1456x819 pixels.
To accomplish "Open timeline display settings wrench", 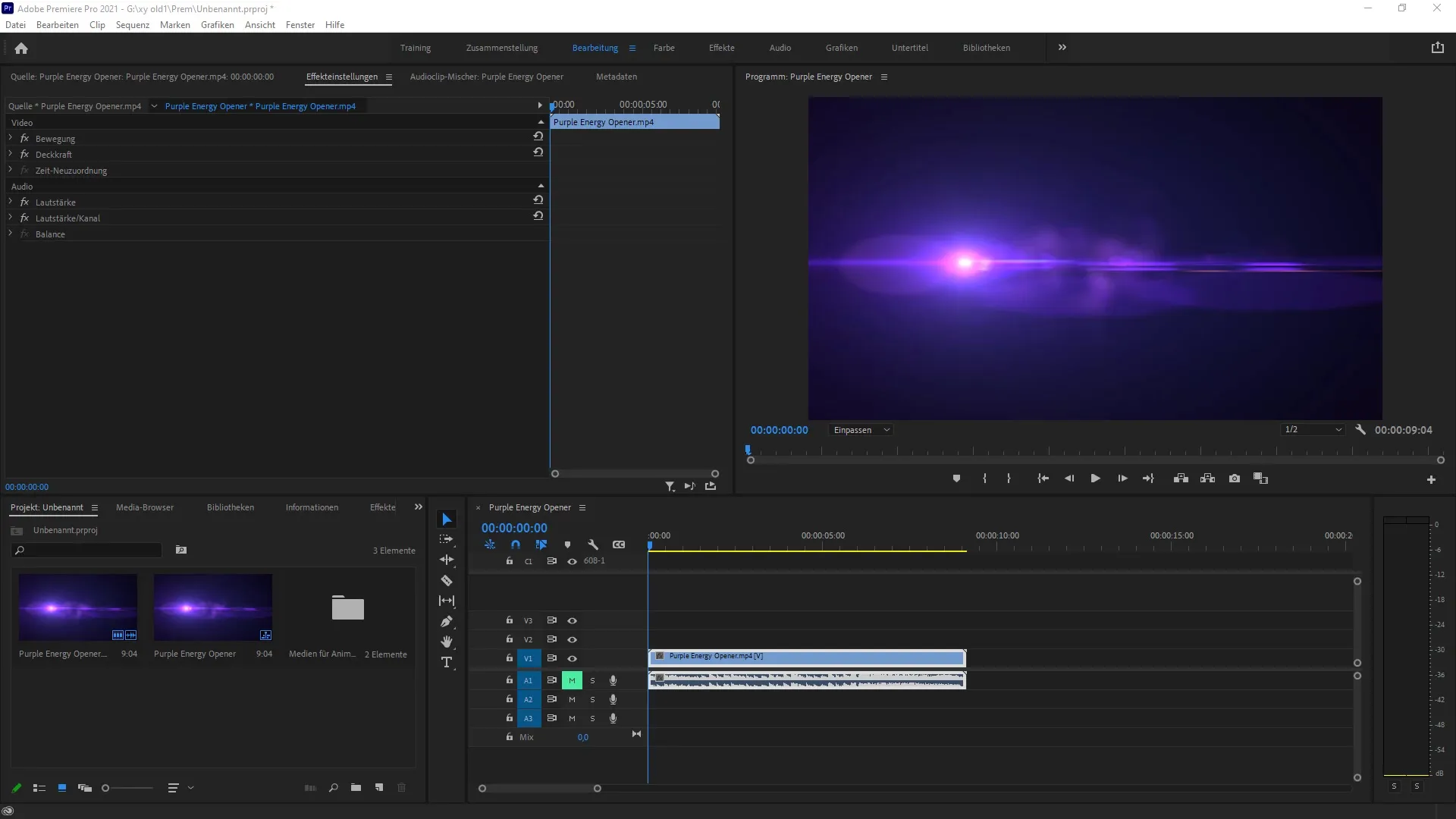I will click(593, 544).
